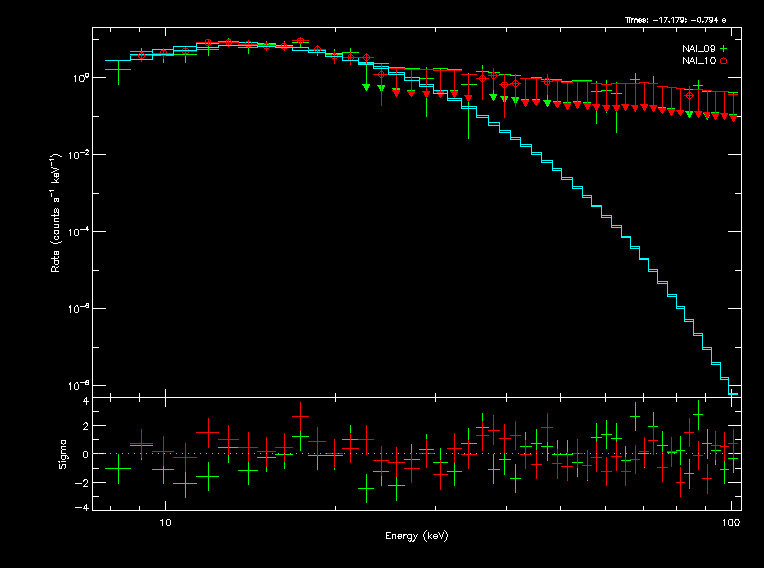Click the 0 tick label on Sigma axis

point(86,454)
